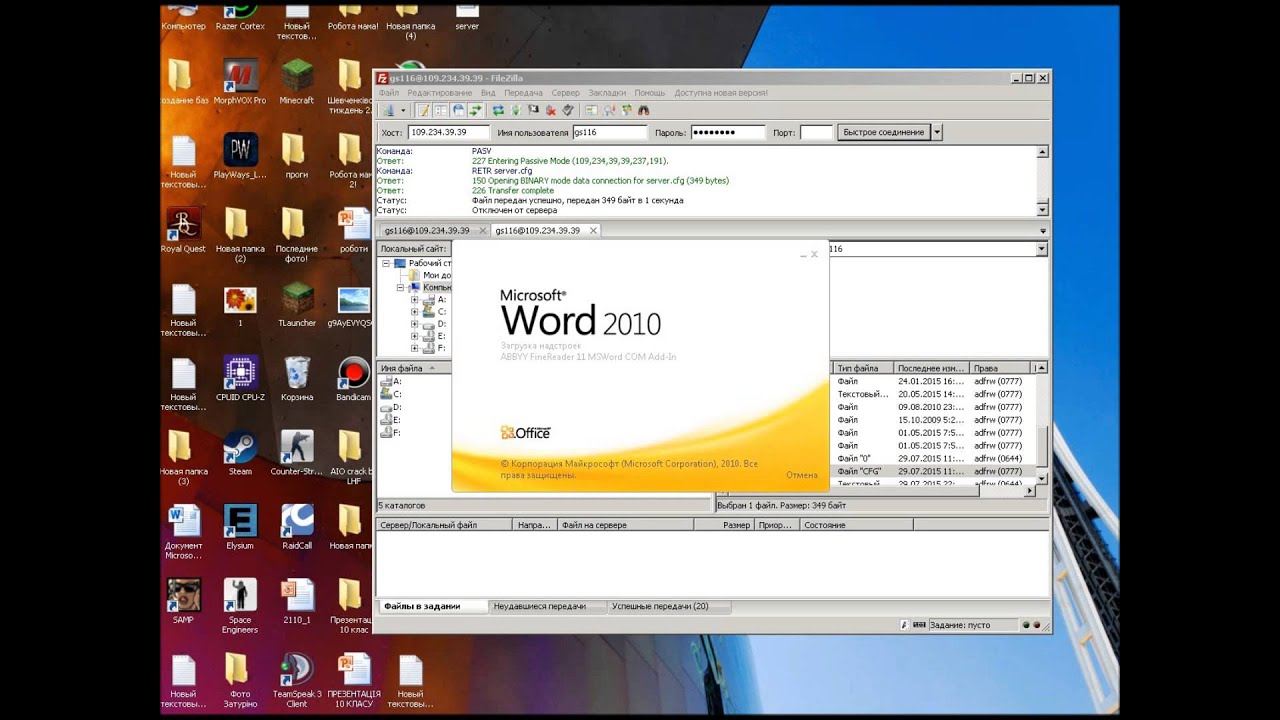This screenshot has height=720, width=1280.
Task: Toggle the message log display in FileZilla
Action: (x=423, y=110)
